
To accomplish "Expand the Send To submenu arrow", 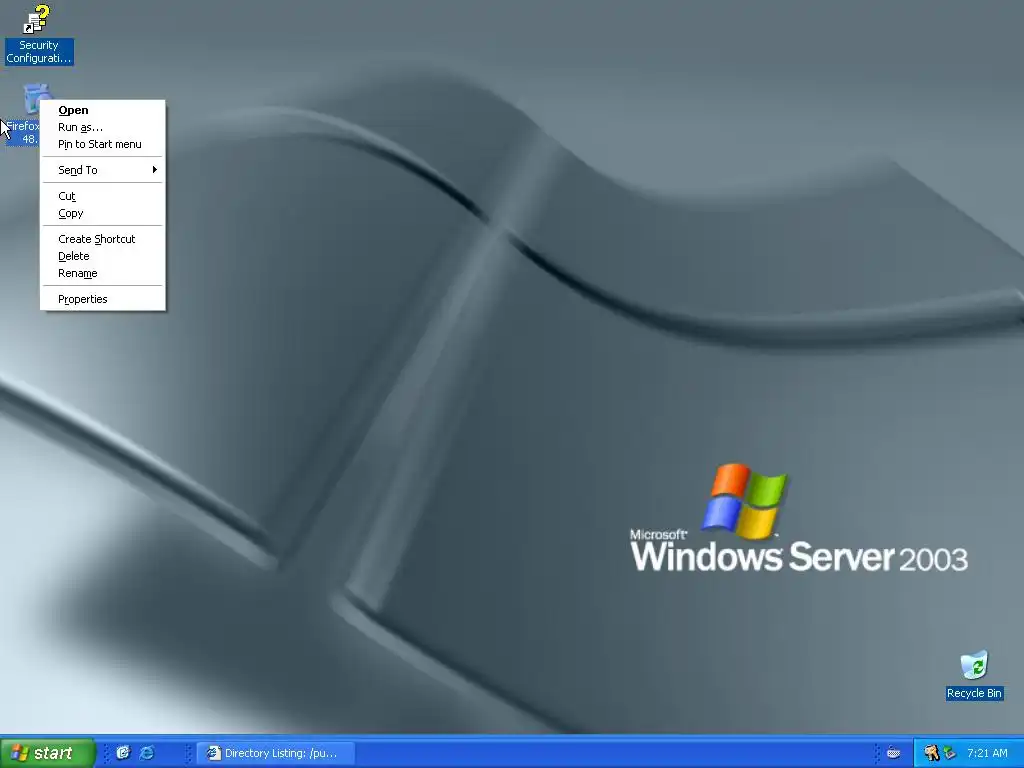I will pos(155,170).
